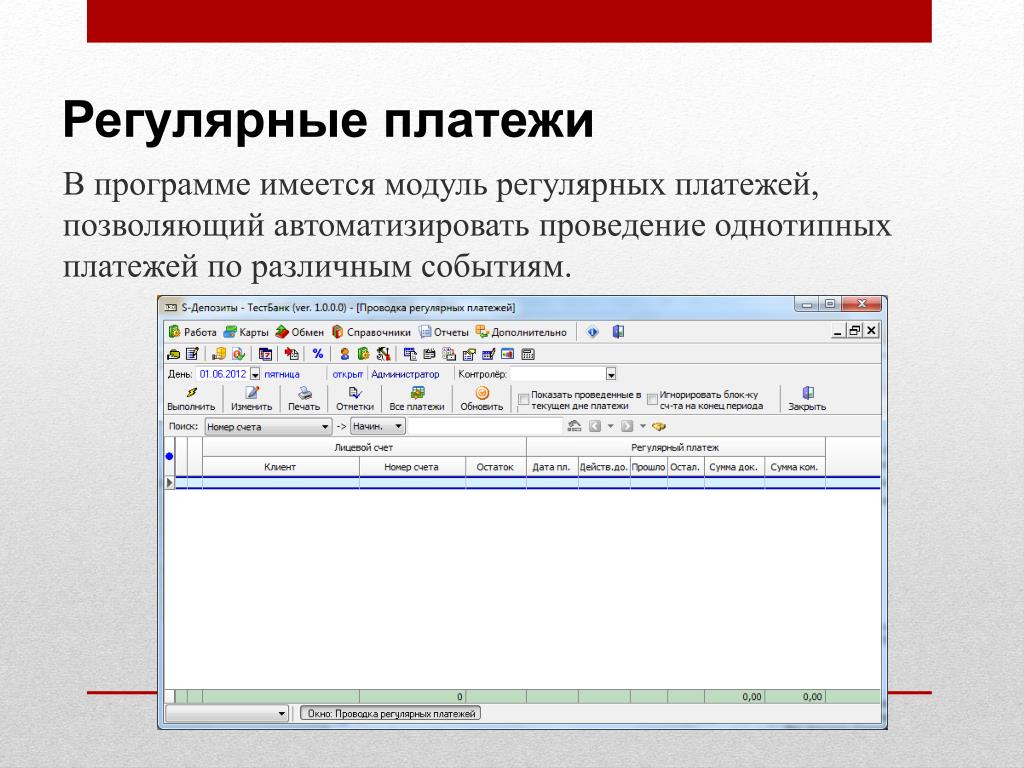Viewport: 1024px width, 768px height.
Task: Open the 'Карты' menu
Action: tap(246, 332)
